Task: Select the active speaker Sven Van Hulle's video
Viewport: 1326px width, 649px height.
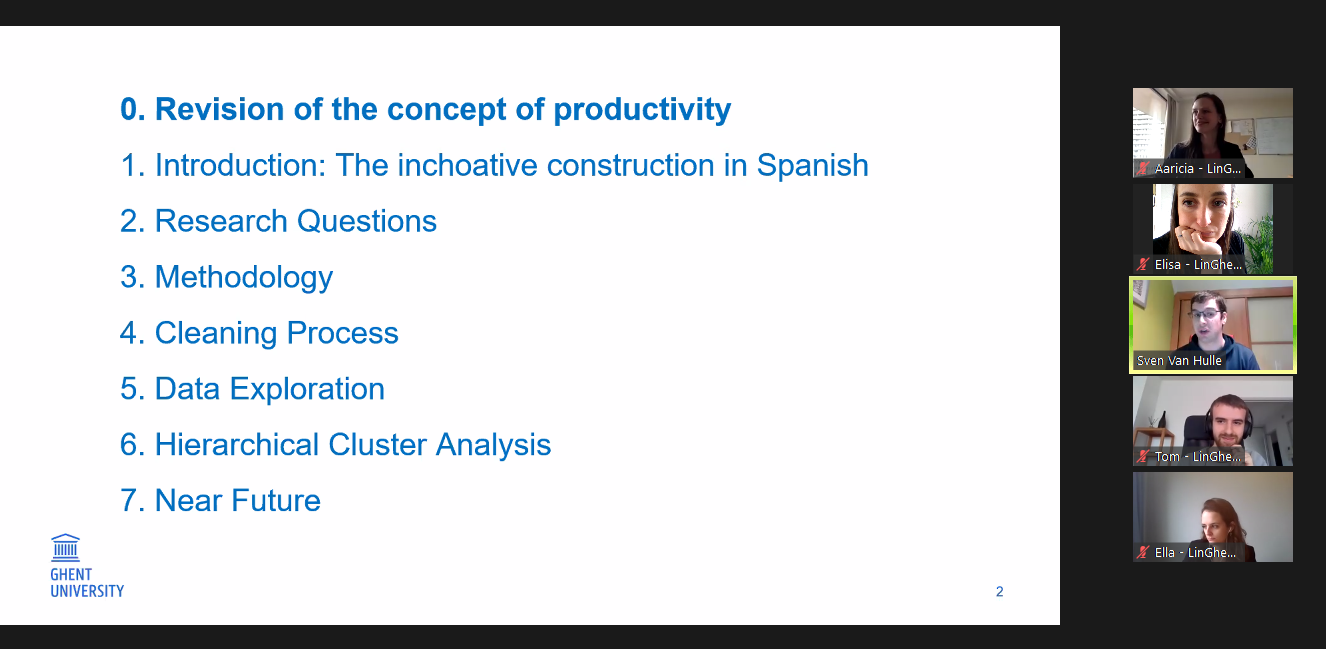Action: click(x=1213, y=325)
